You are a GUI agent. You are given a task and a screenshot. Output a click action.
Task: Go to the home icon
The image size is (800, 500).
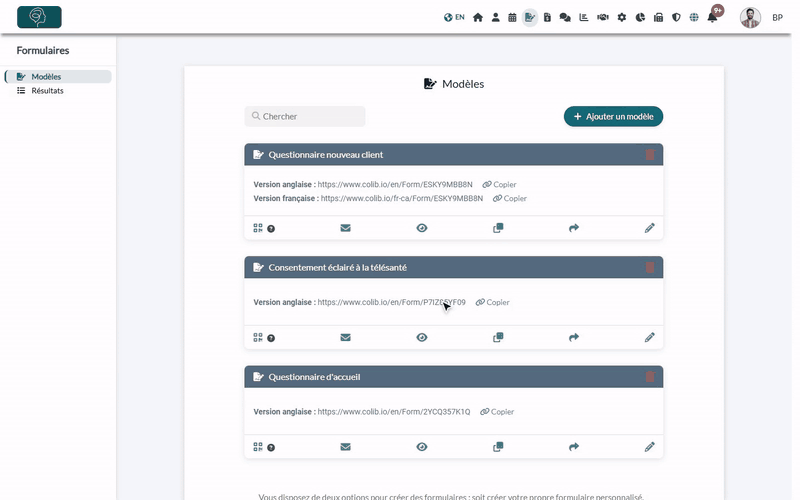point(478,17)
